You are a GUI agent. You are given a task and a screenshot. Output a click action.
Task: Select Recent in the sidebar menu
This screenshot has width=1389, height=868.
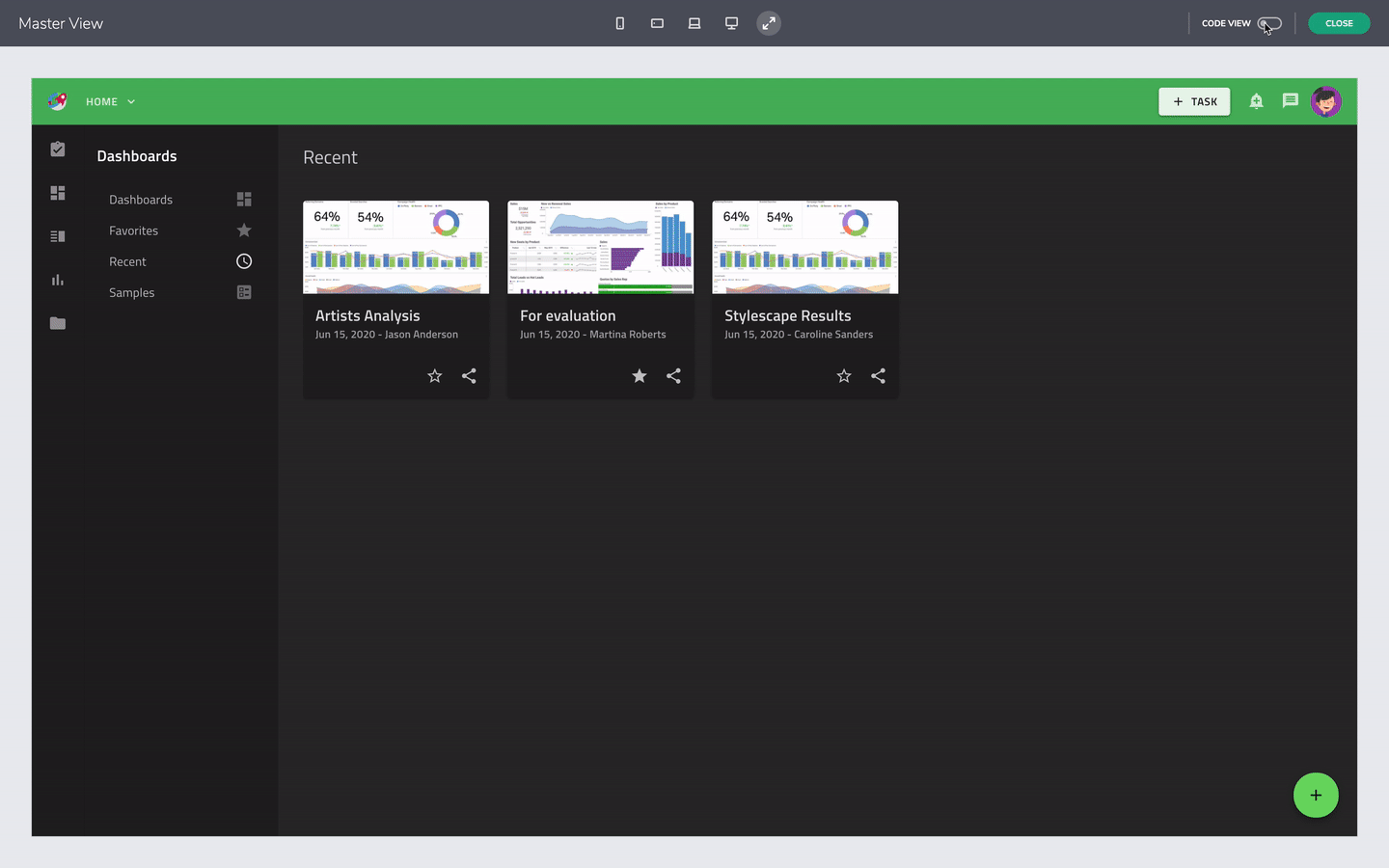[127, 261]
